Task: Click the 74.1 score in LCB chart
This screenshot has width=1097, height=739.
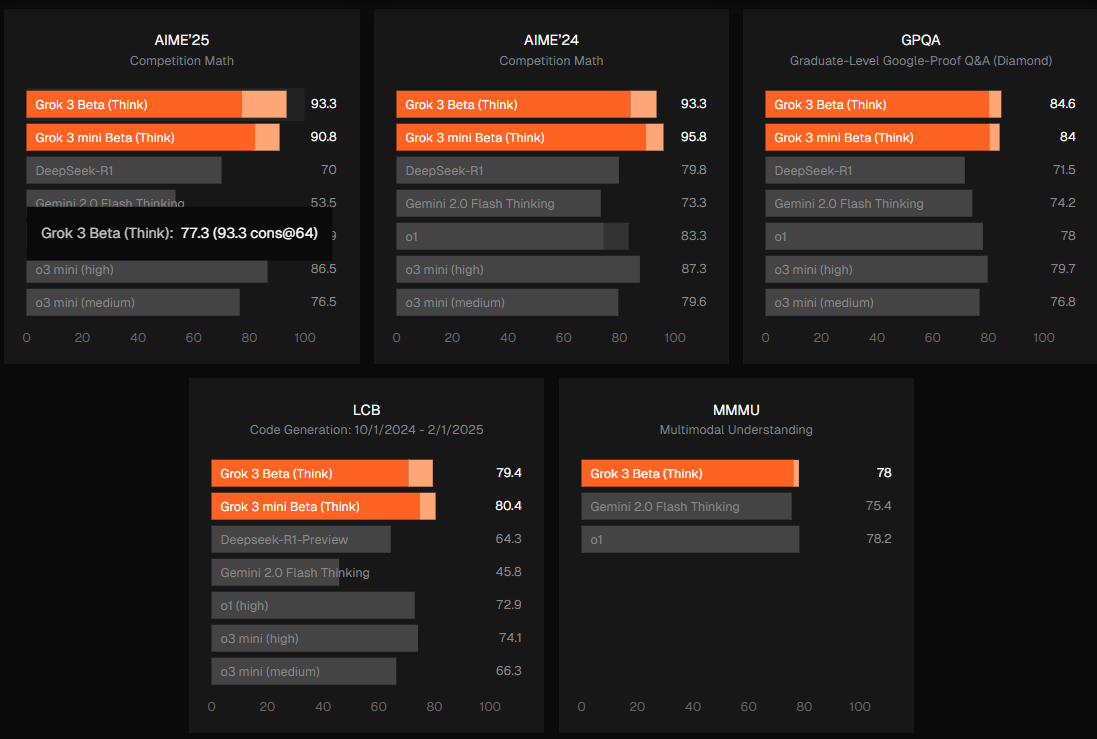Action: [x=510, y=637]
